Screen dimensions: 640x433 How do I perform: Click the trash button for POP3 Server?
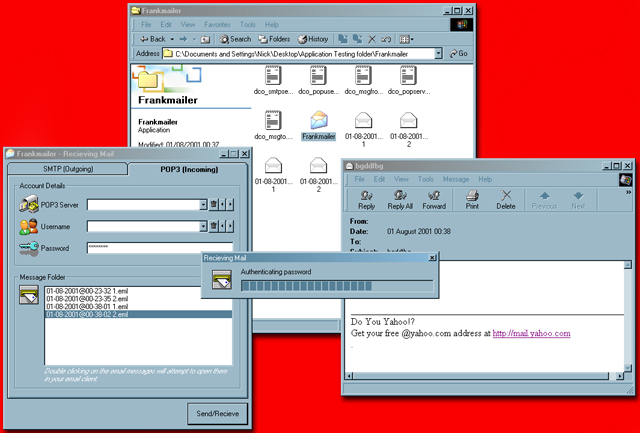tap(213, 205)
